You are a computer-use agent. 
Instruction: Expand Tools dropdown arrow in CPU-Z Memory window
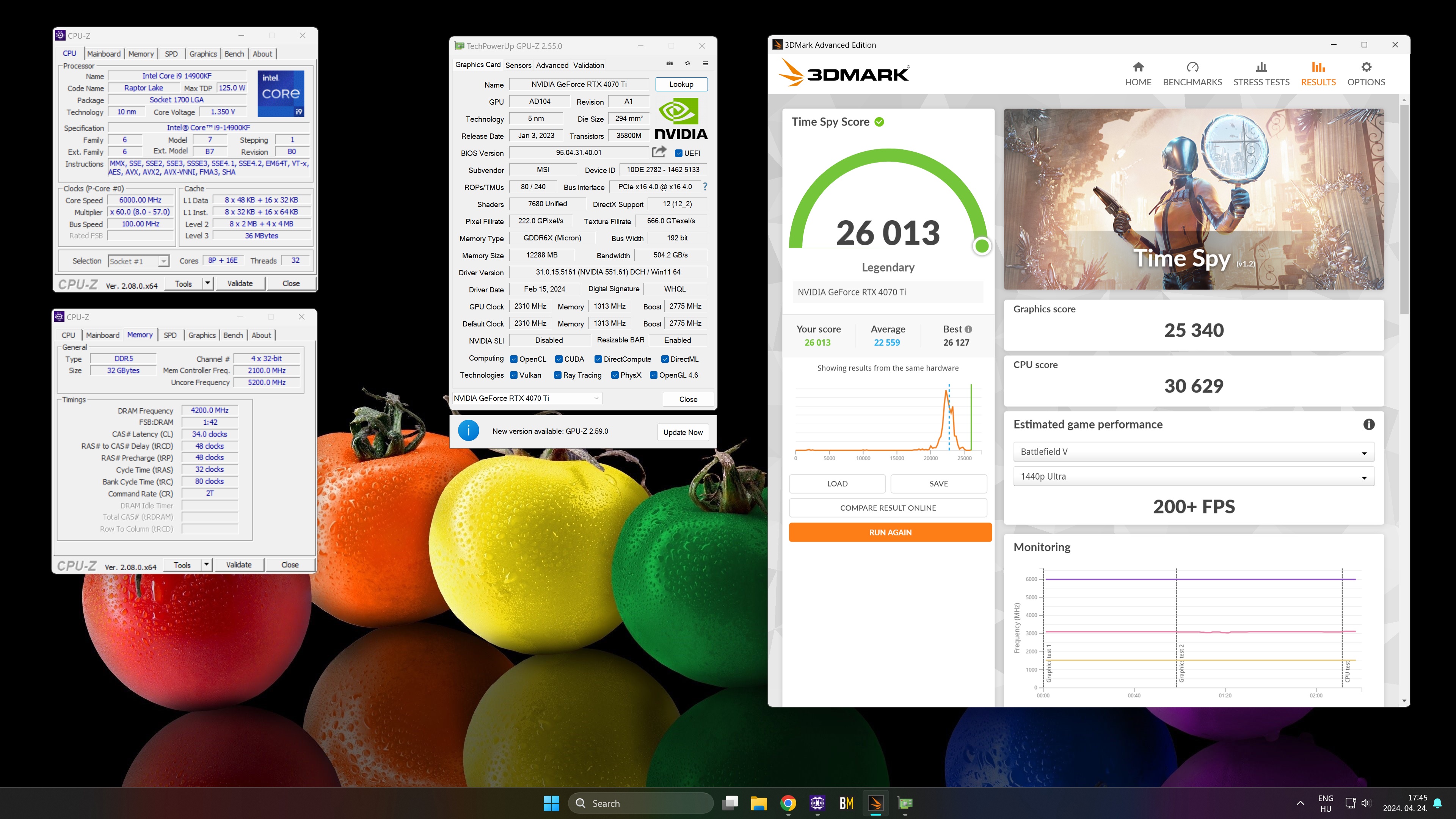pos(206,565)
